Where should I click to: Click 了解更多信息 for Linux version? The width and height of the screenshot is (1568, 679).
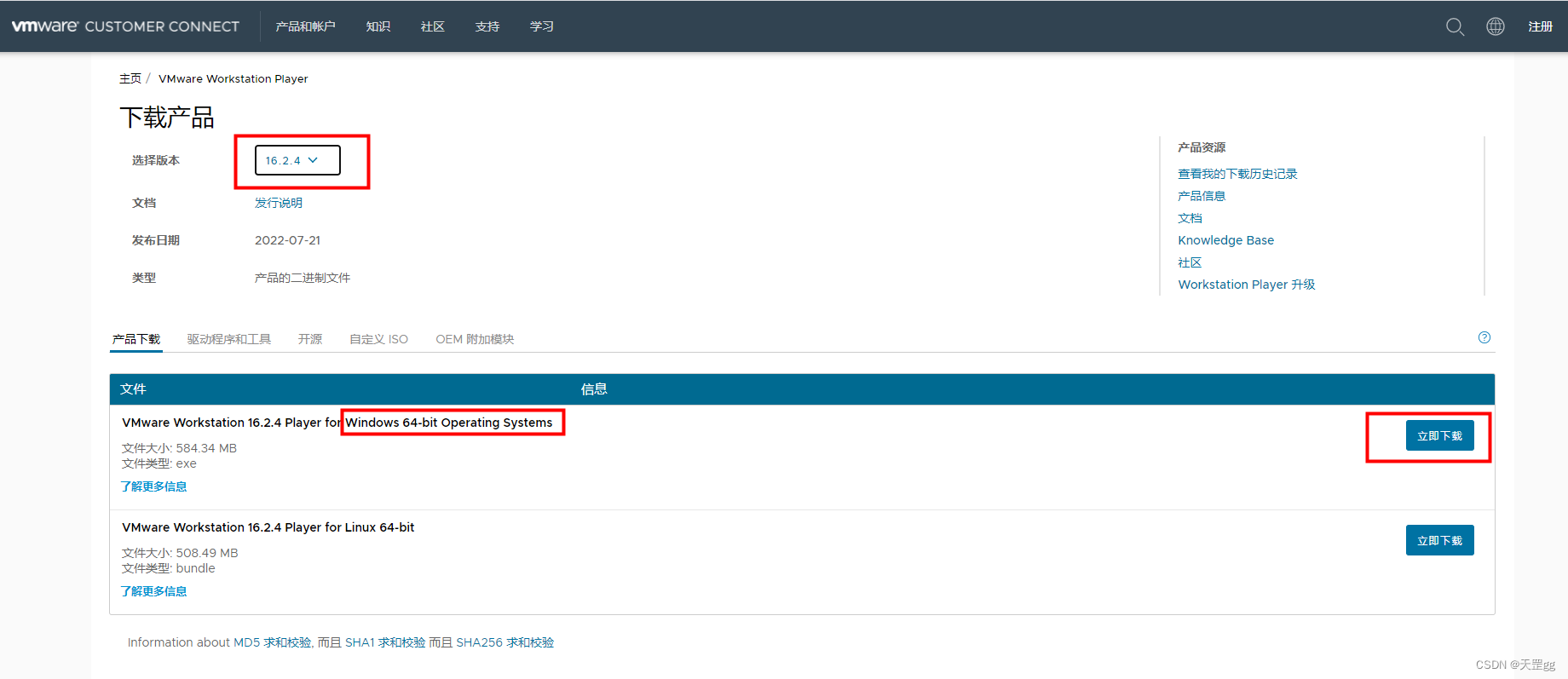(x=153, y=591)
